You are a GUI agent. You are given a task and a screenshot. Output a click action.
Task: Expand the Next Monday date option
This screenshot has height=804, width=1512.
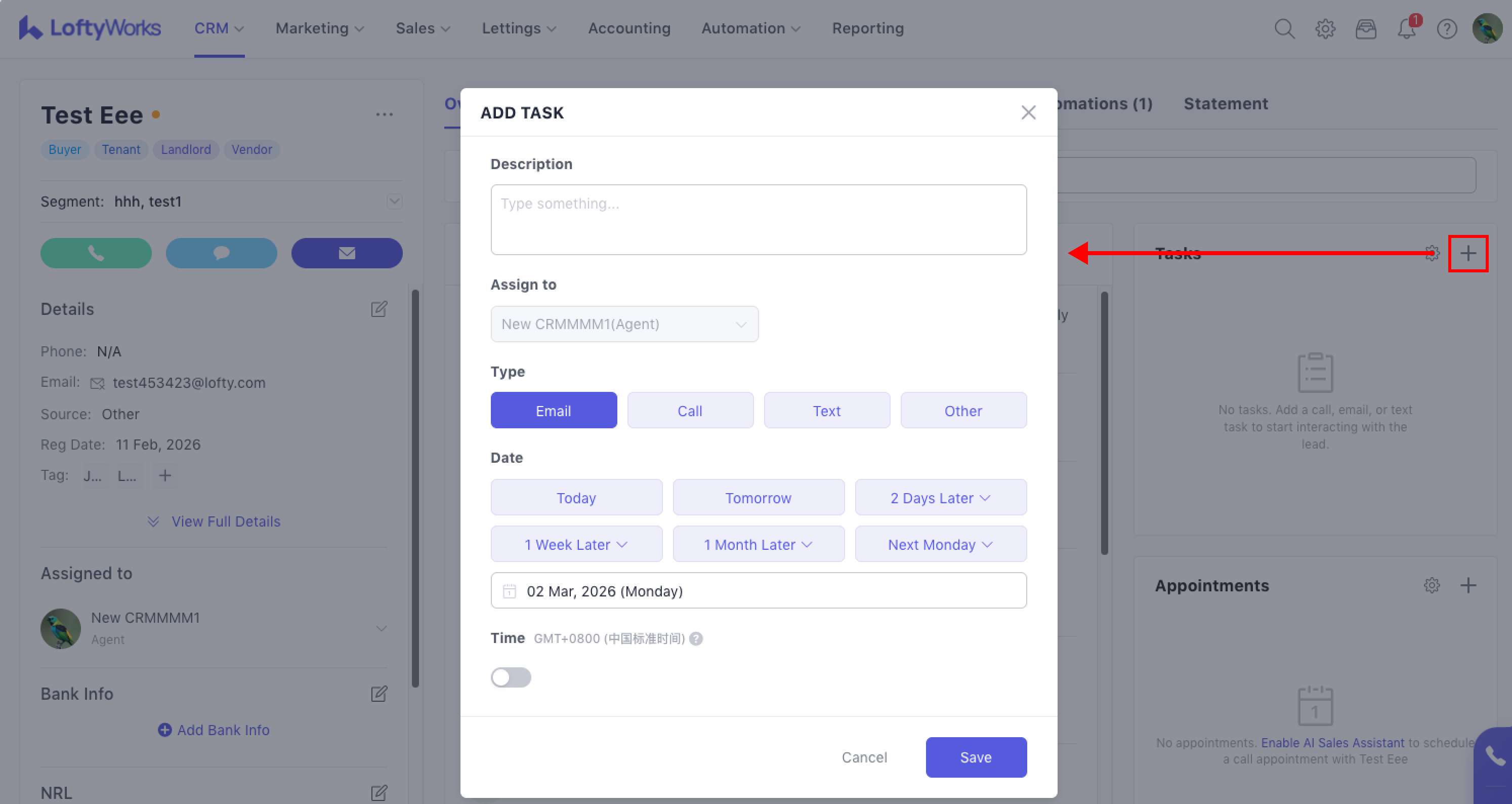[940, 544]
